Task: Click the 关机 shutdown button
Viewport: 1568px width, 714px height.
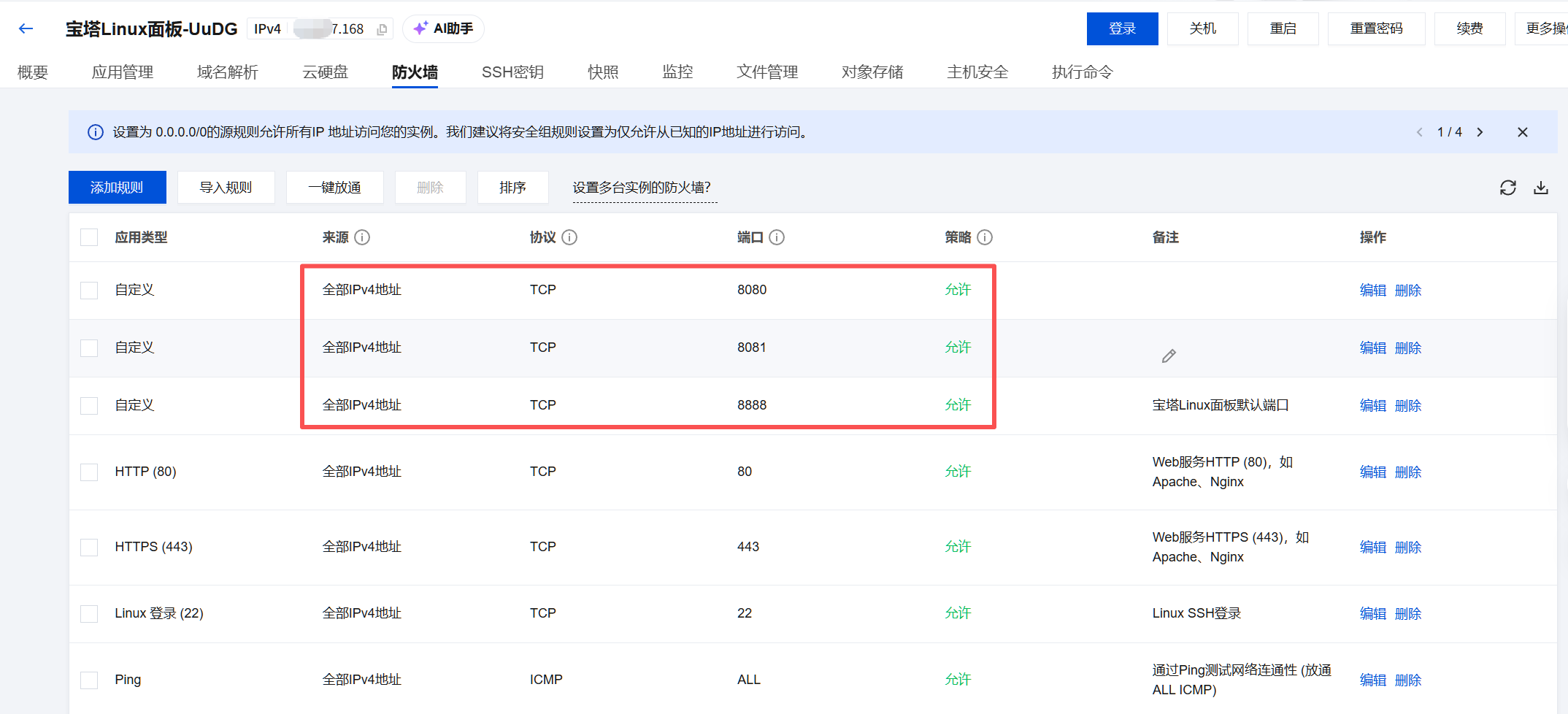Action: [x=1203, y=28]
